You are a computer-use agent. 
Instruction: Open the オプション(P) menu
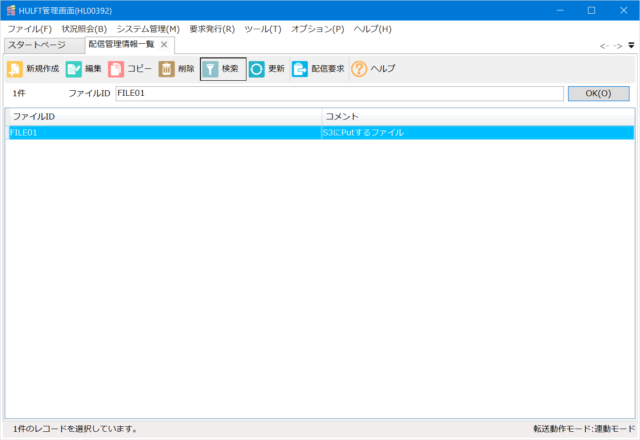click(318, 29)
